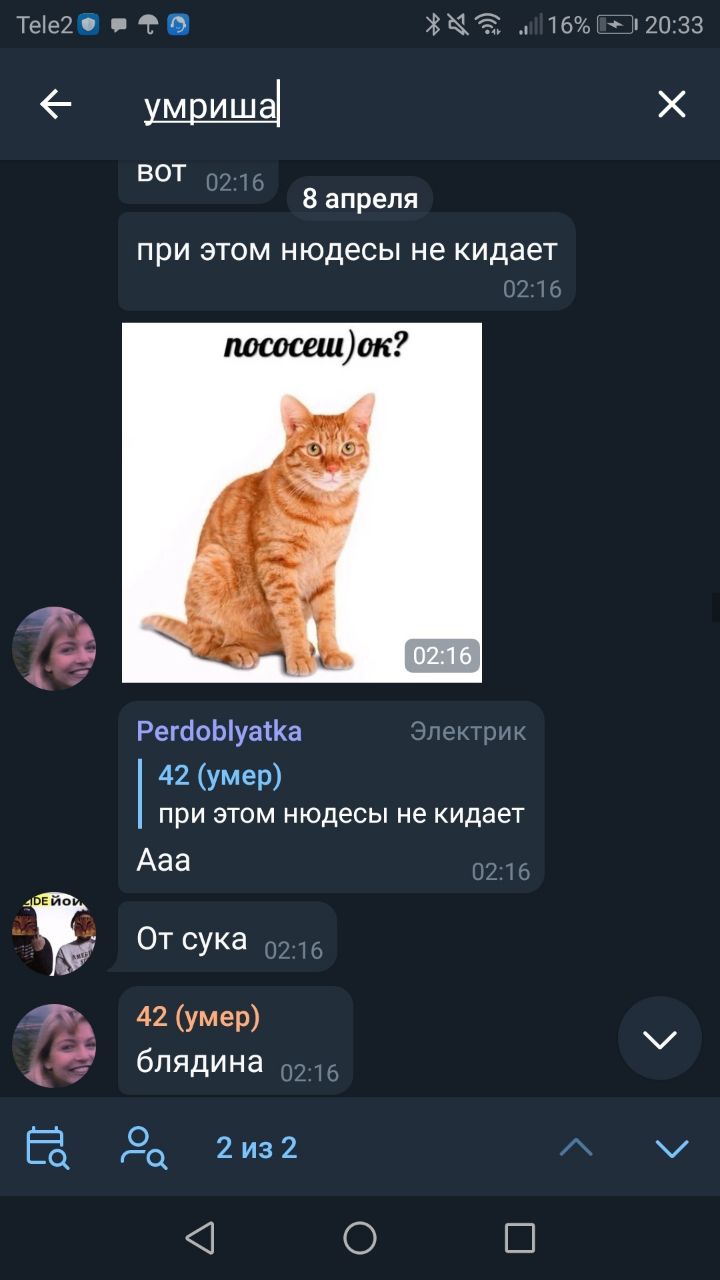This screenshot has width=720, height=1280.
Task: Go to next search result arrow
Action: [672, 1148]
